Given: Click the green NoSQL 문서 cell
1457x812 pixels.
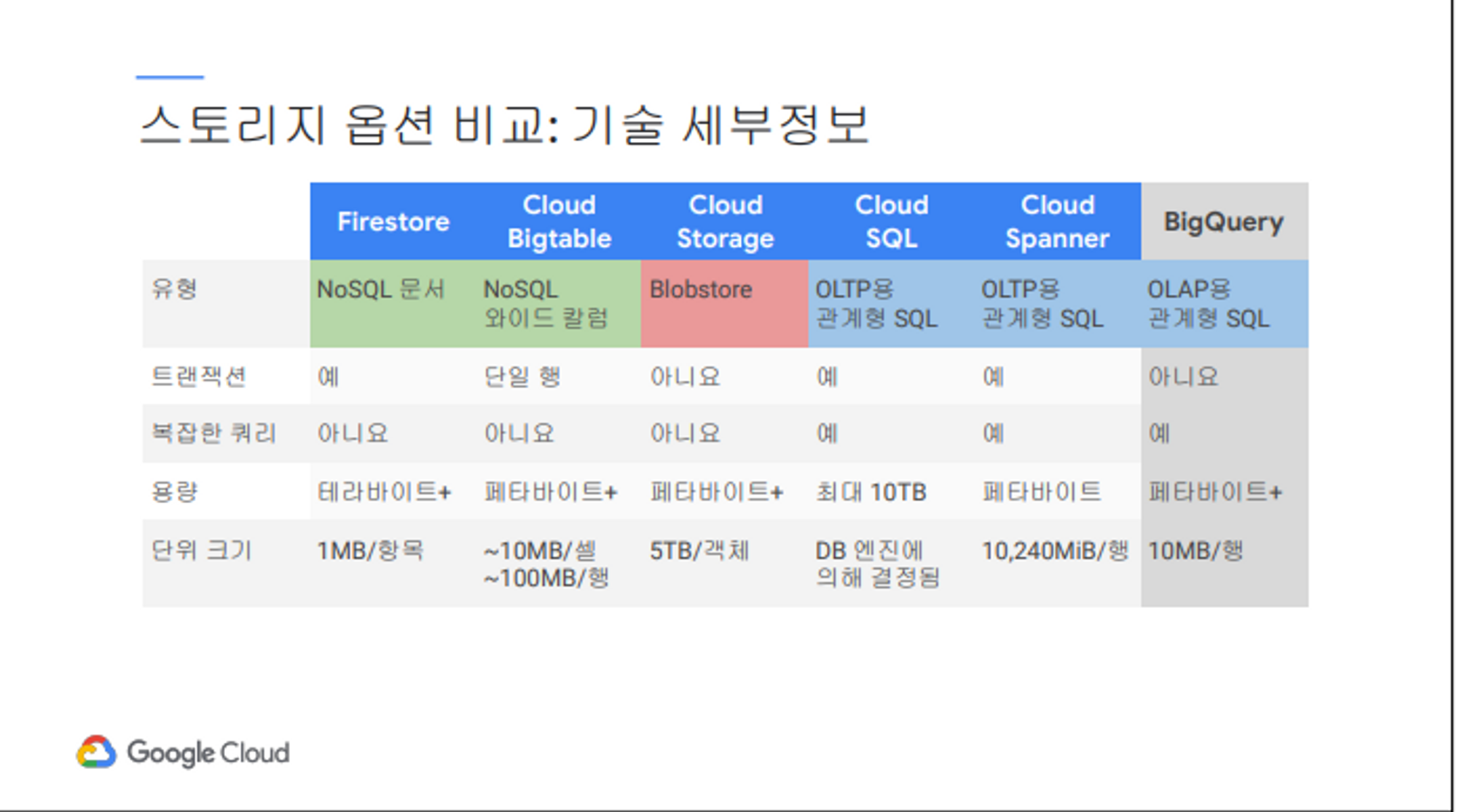Looking at the screenshot, I should click(x=393, y=303).
